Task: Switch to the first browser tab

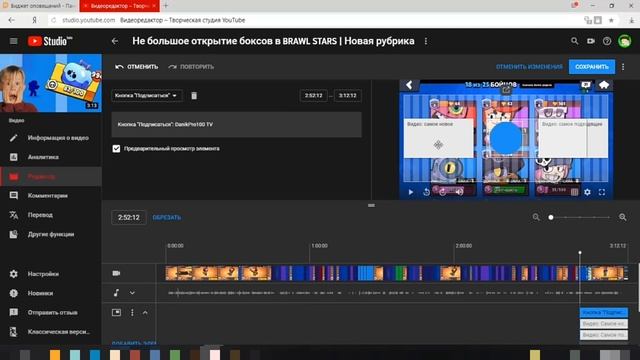Action: coord(39,6)
